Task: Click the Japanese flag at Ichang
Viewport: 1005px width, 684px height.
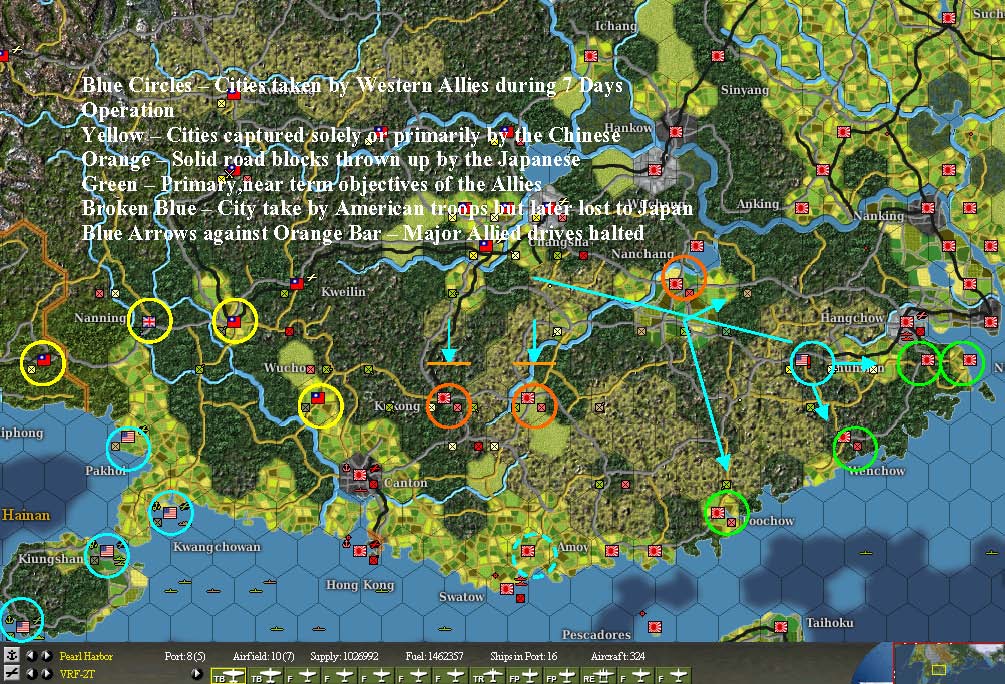Action: click(591, 56)
